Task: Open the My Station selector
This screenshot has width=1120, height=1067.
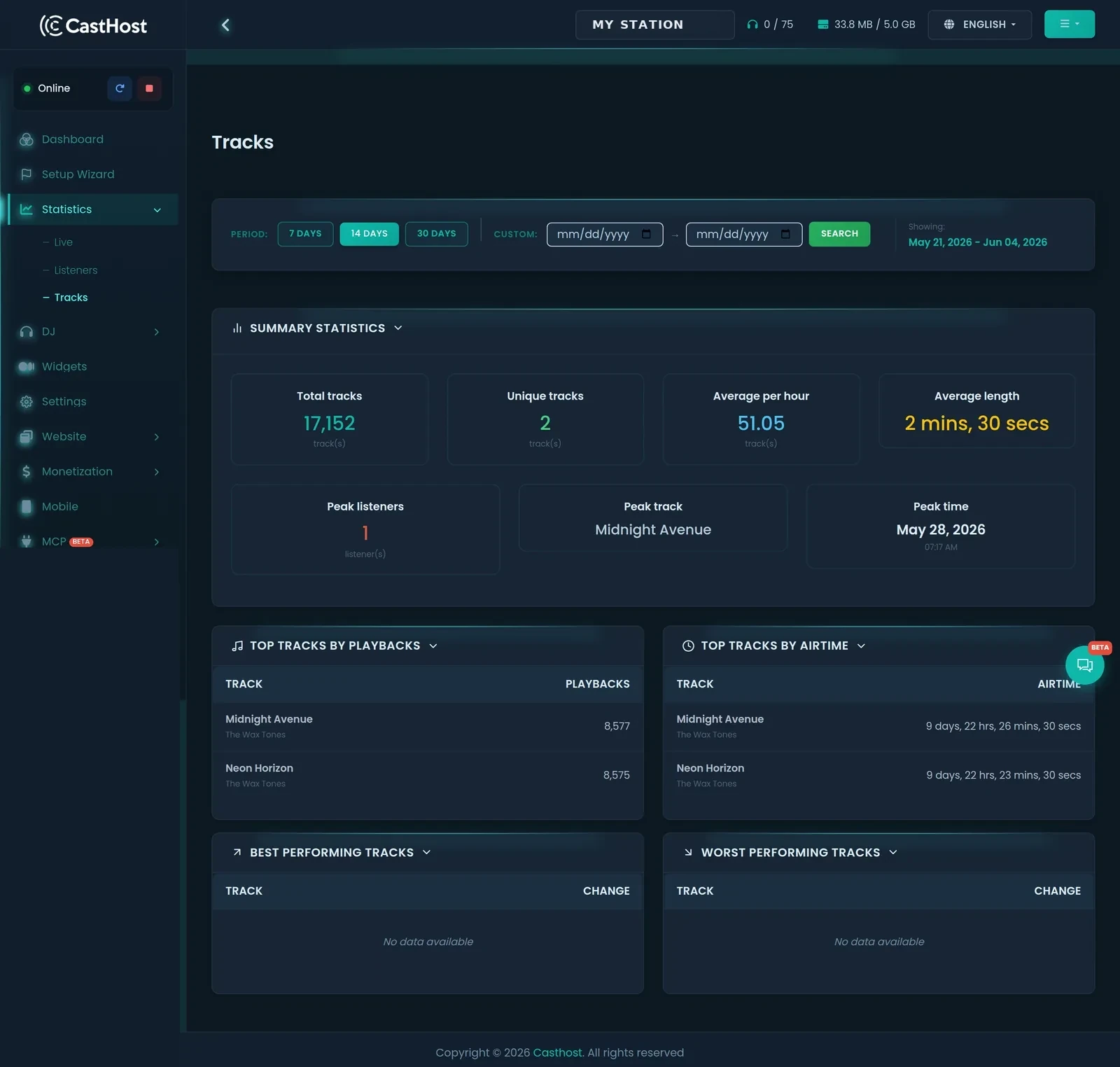Action: coord(654,25)
